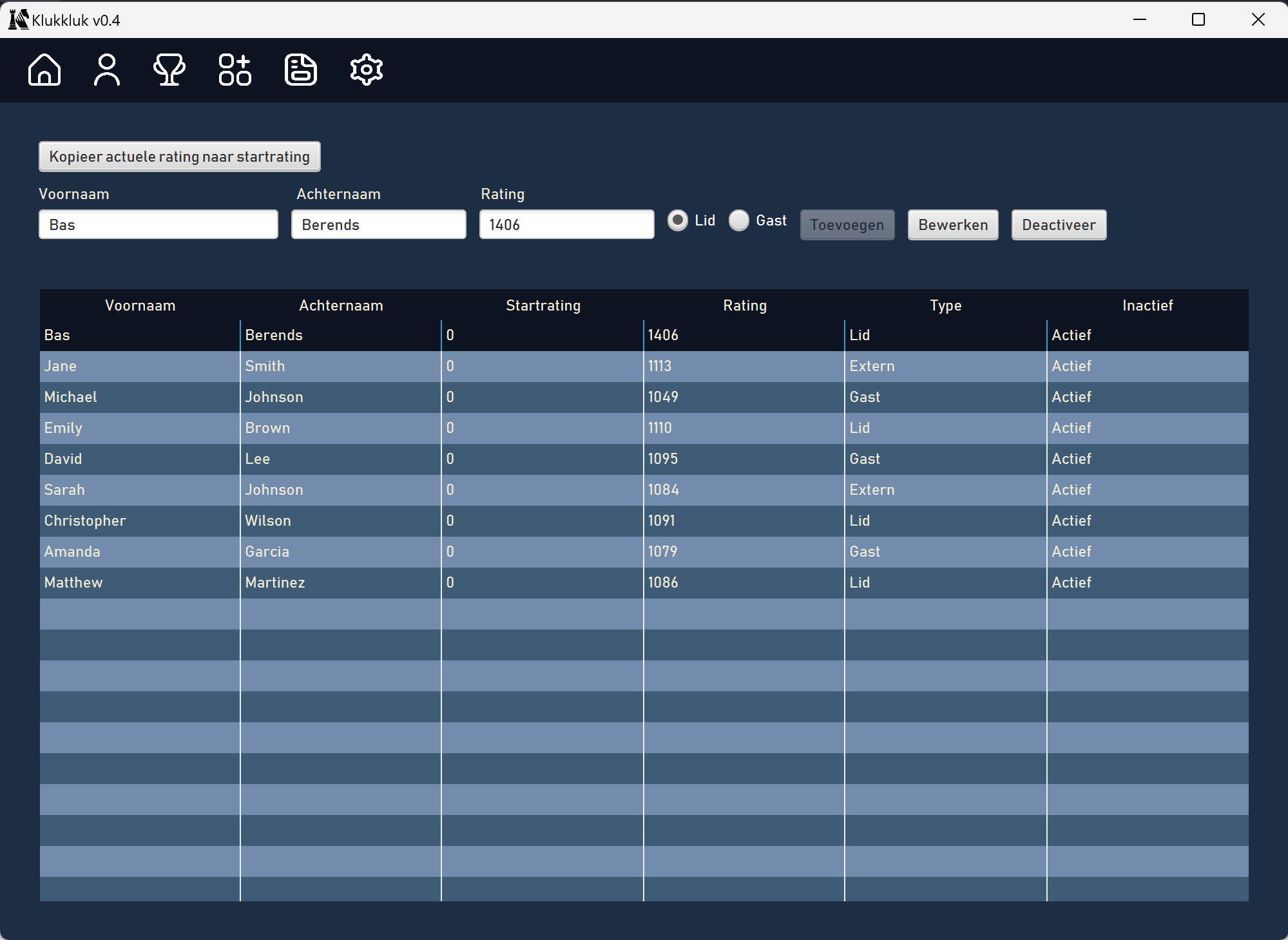This screenshot has width=1288, height=940.
Task: Select the Berends cell
Action: click(x=341, y=335)
